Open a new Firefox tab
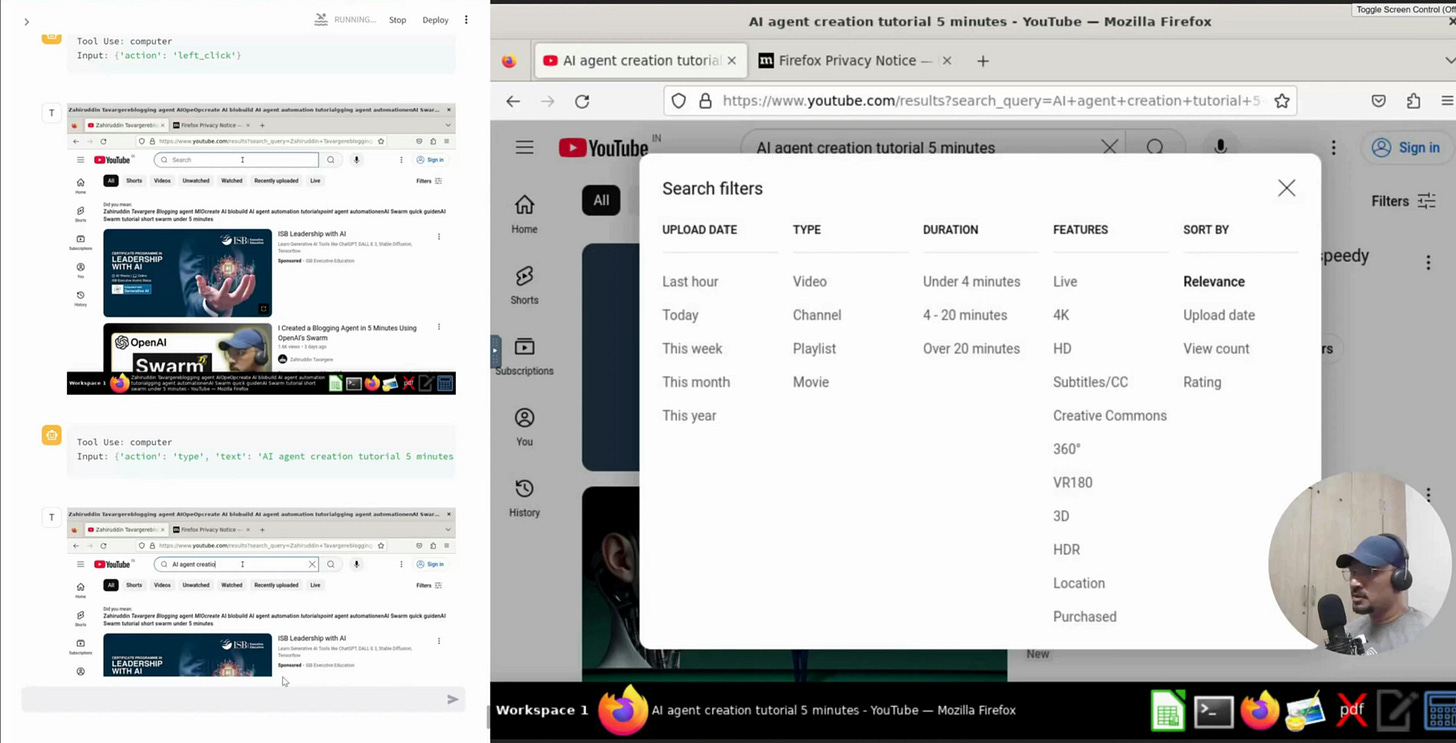Screen dimensions: 1456x743 click(983, 61)
